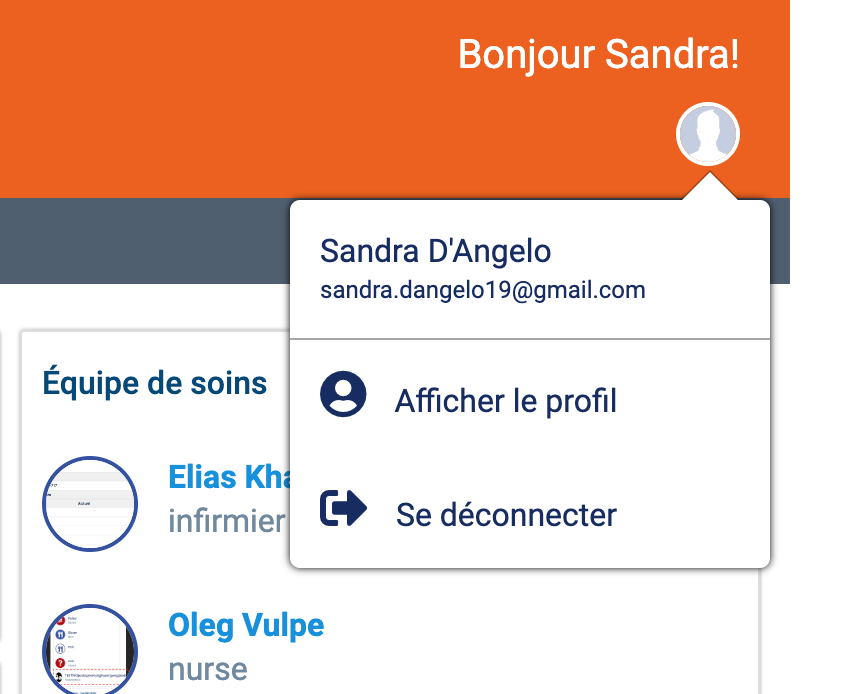Click the person icon beside Afficher le profil
Viewport: 868px width, 694px height.
pos(343,393)
